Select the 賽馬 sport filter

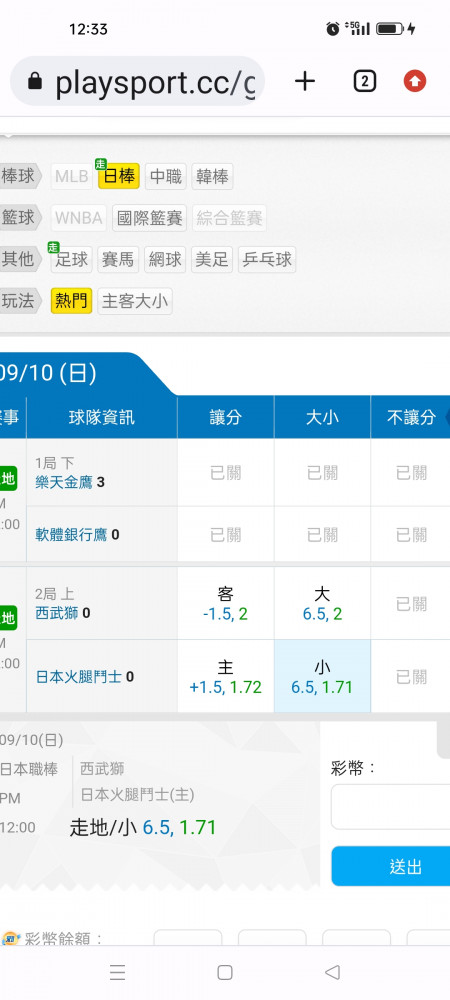click(118, 260)
